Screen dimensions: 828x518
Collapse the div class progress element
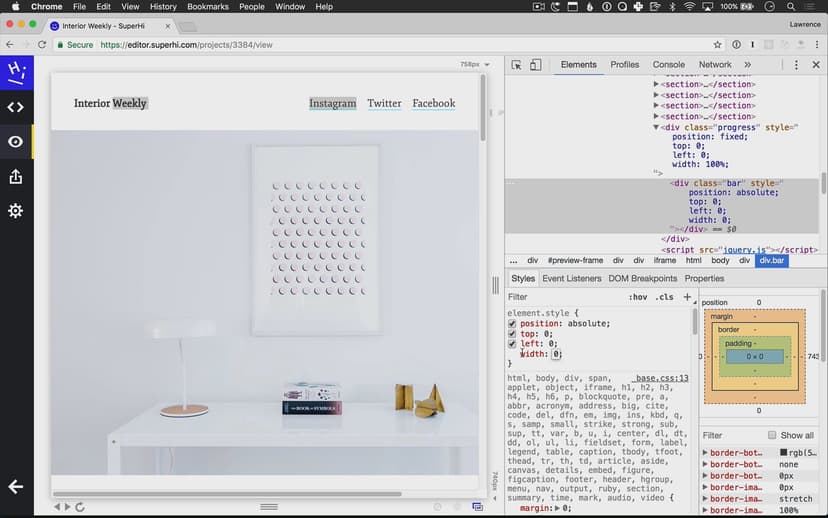(657, 128)
